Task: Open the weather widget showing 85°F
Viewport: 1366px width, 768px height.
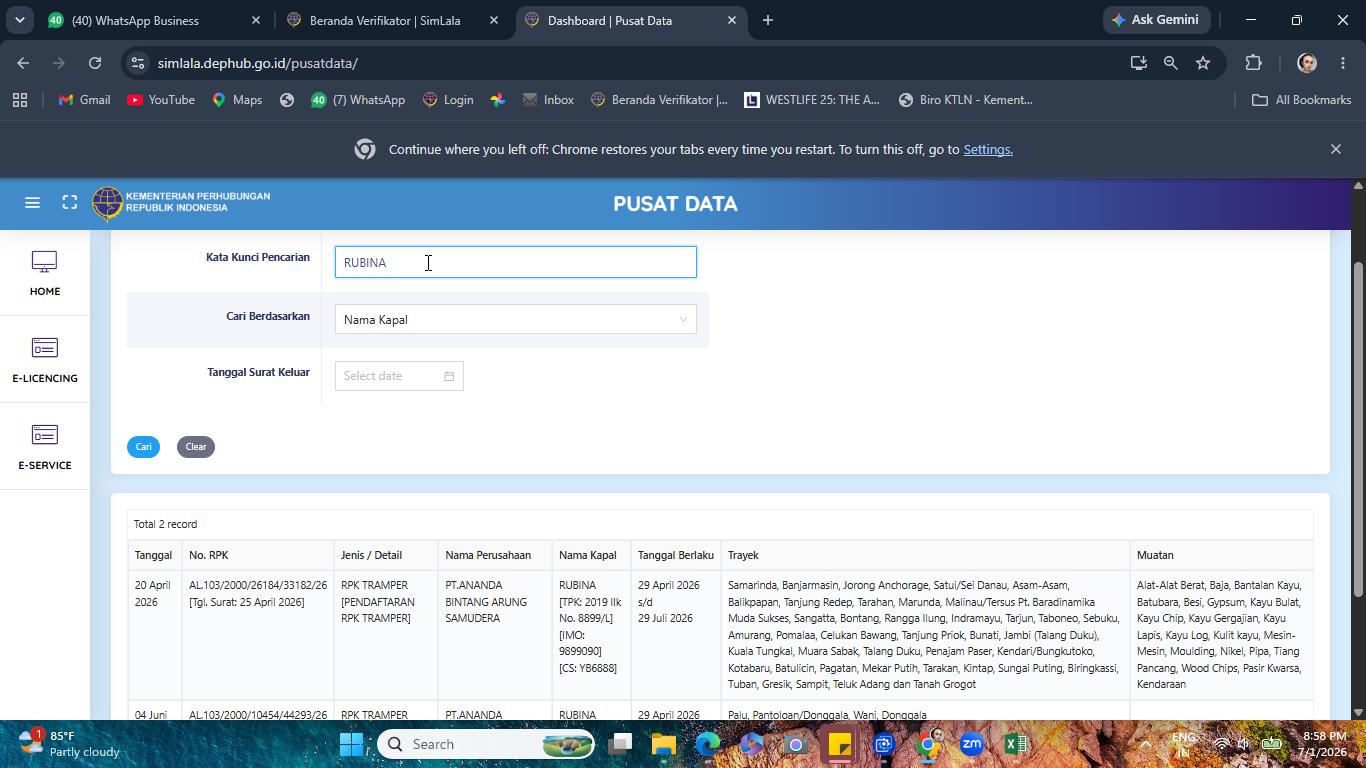Action: coord(70,744)
